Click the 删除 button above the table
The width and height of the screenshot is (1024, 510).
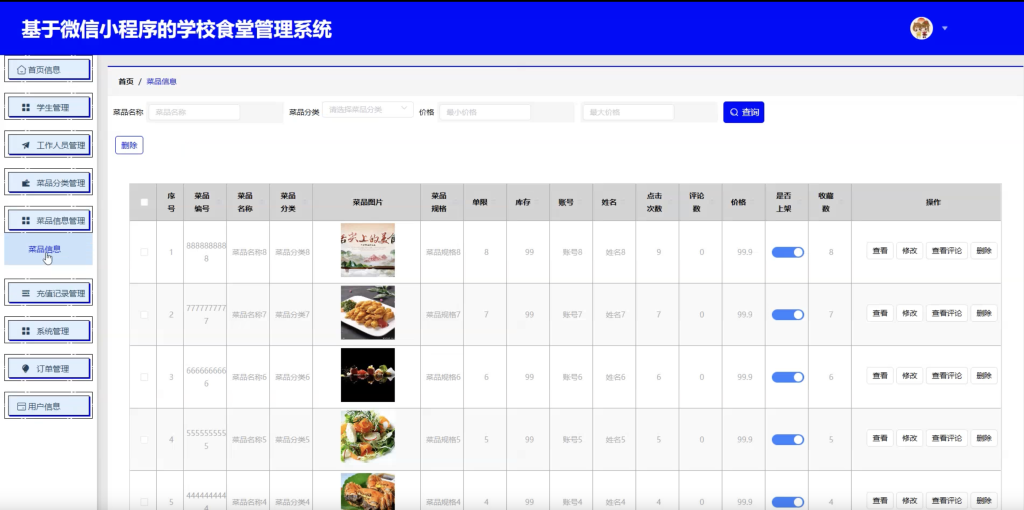(129, 145)
